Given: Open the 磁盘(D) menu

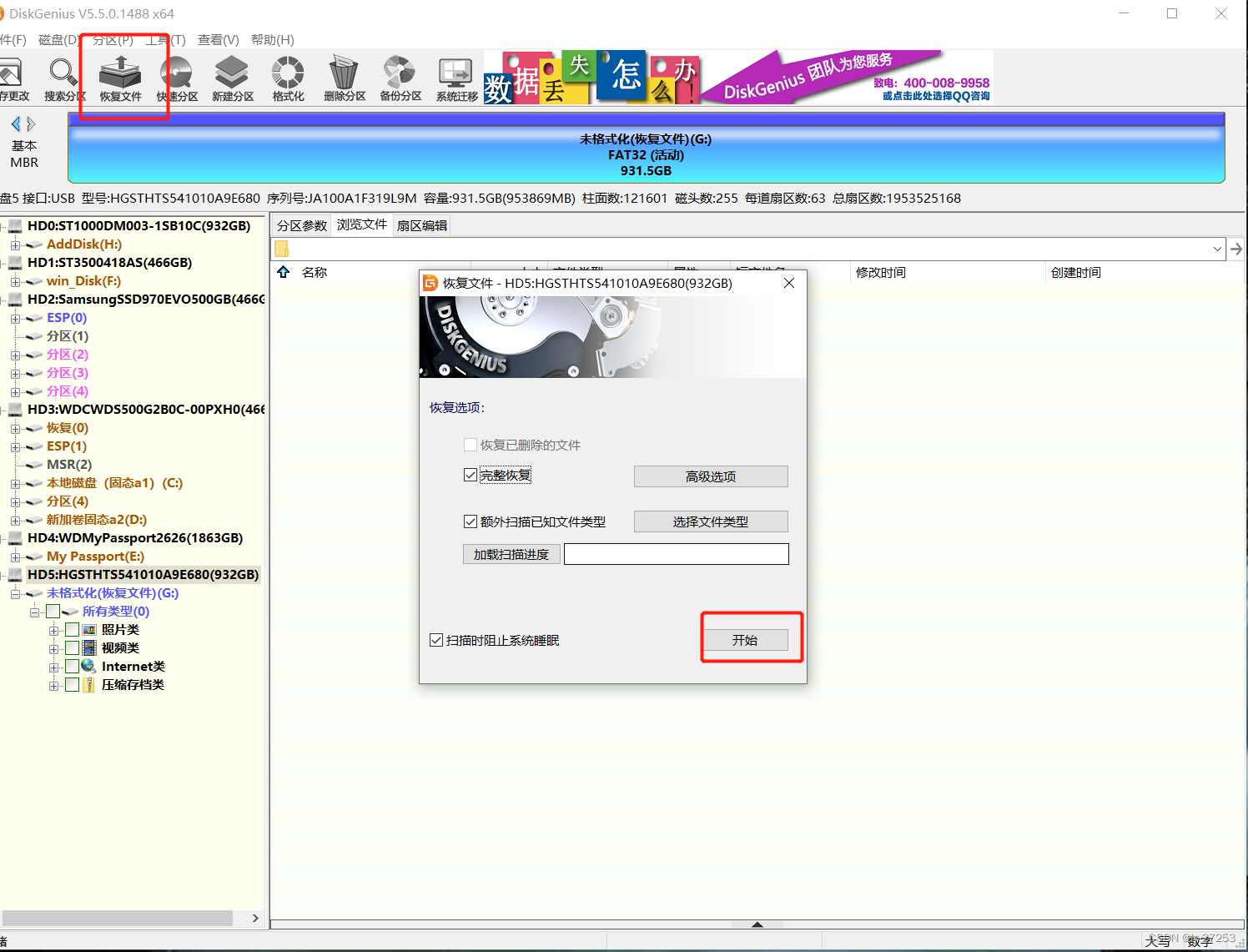Looking at the screenshot, I should pyautogui.click(x=58, y=40).
